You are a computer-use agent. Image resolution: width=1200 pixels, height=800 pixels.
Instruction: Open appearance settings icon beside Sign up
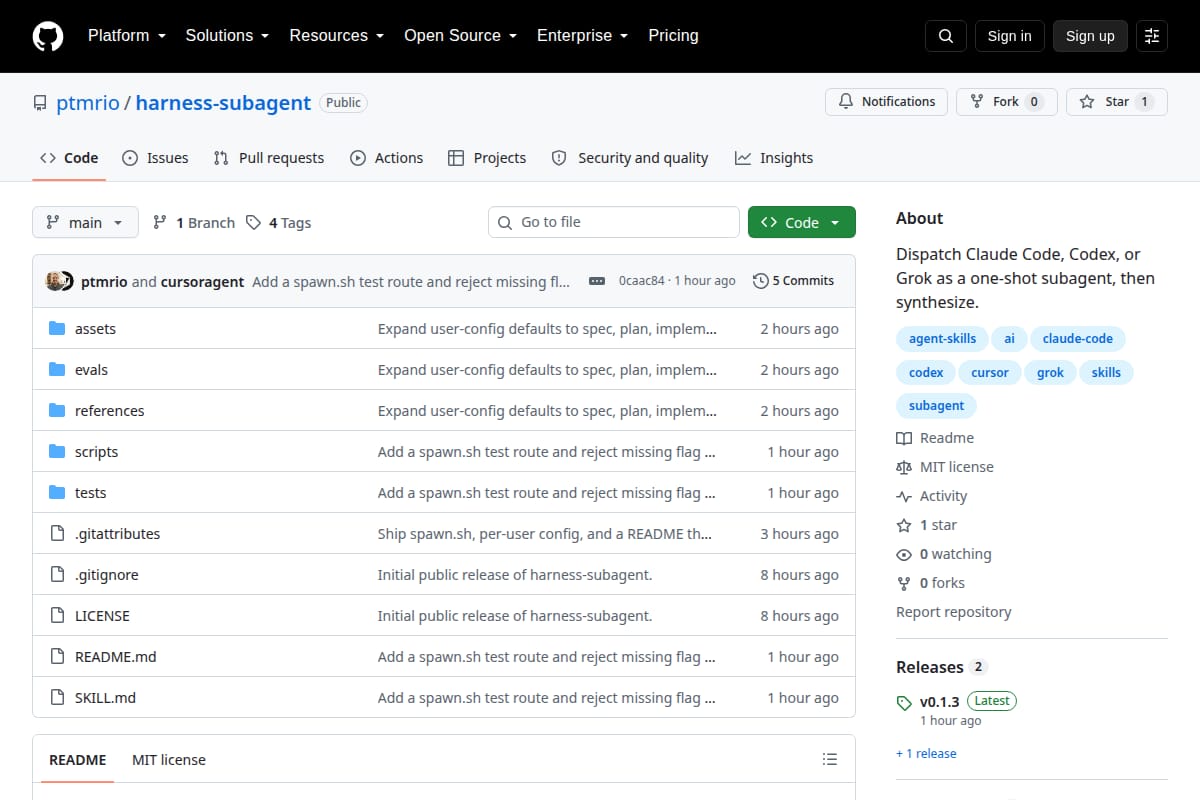tap(1152, 36)
